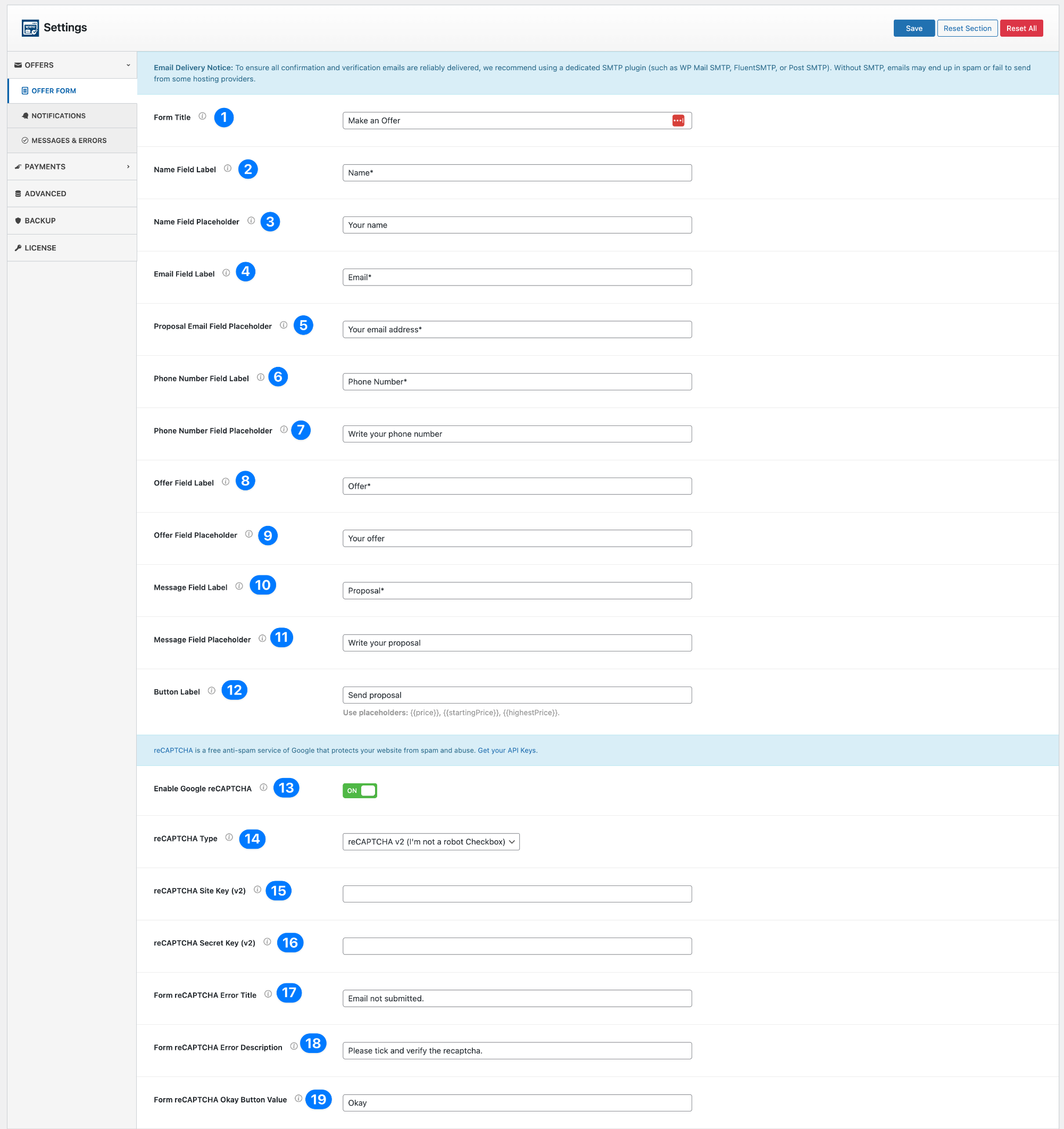Click the Get your API Keys link

[x=506, y=750]
